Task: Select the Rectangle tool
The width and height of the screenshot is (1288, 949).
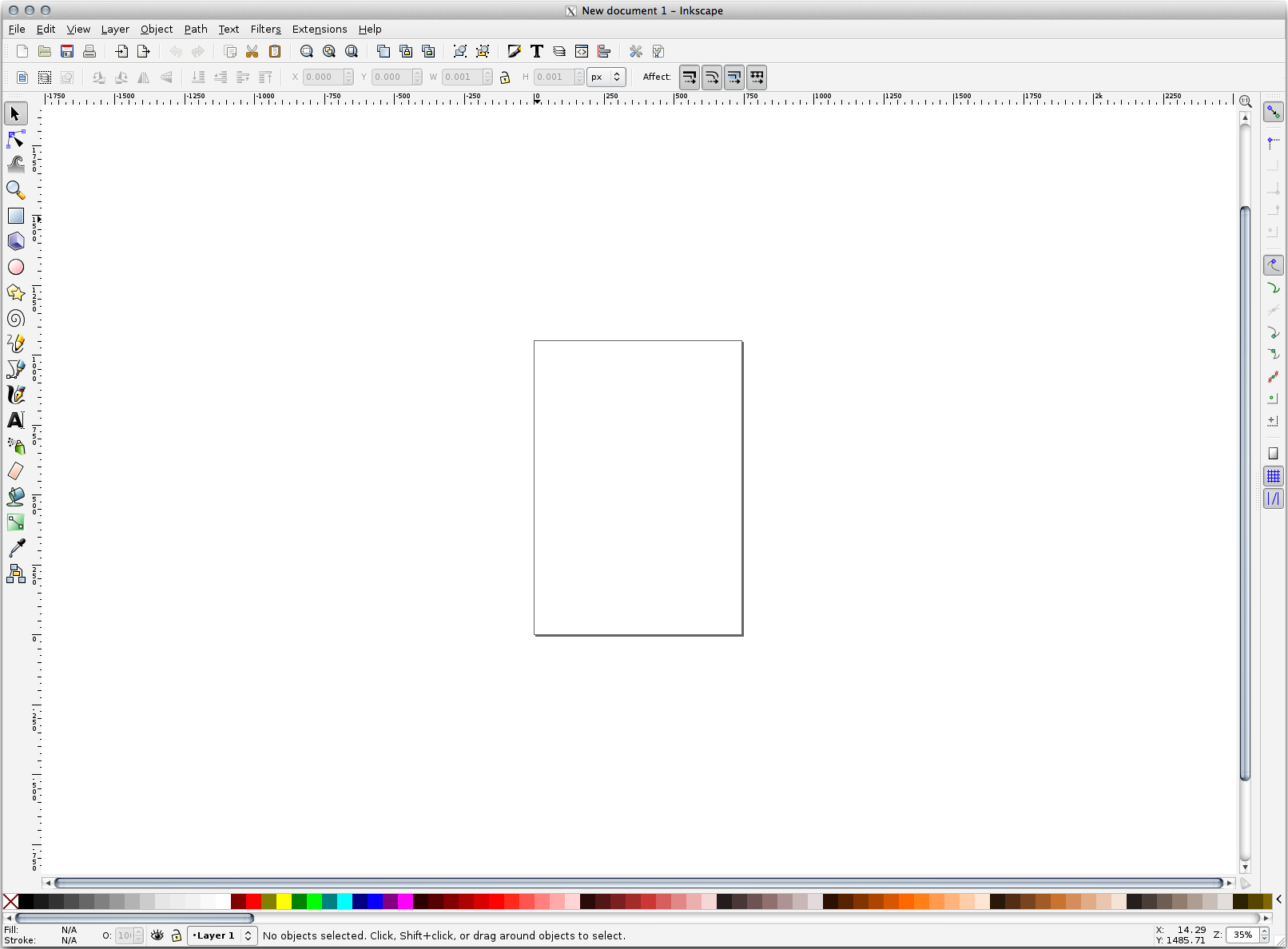Action: (16, 216)
